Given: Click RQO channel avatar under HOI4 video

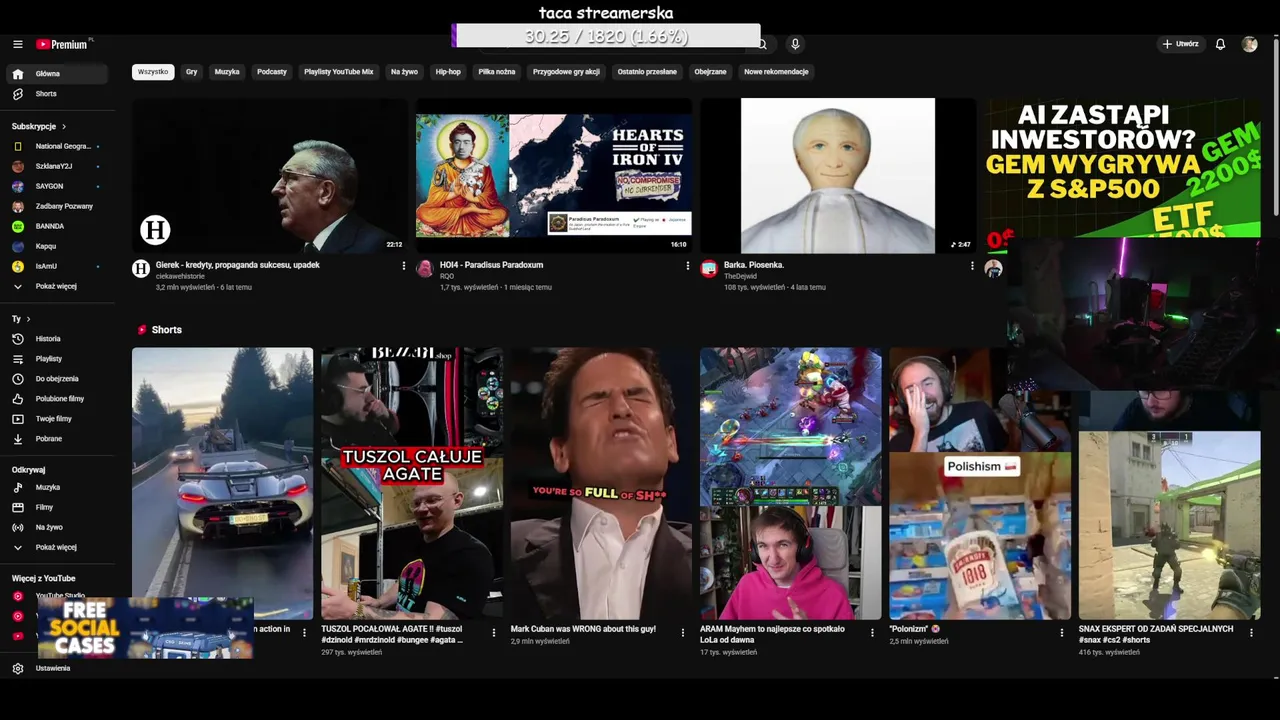Looking at the screenshot, I should pos(424,268).
